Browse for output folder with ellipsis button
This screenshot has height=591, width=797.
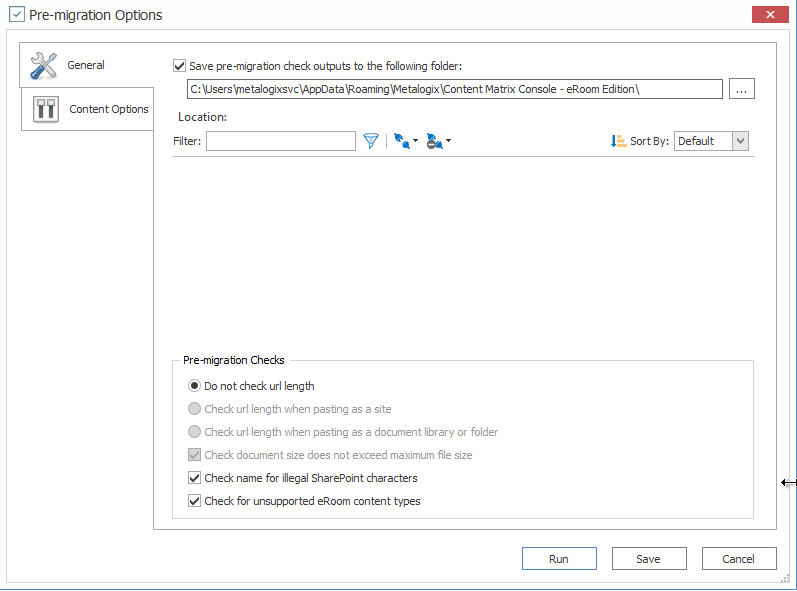741,89
